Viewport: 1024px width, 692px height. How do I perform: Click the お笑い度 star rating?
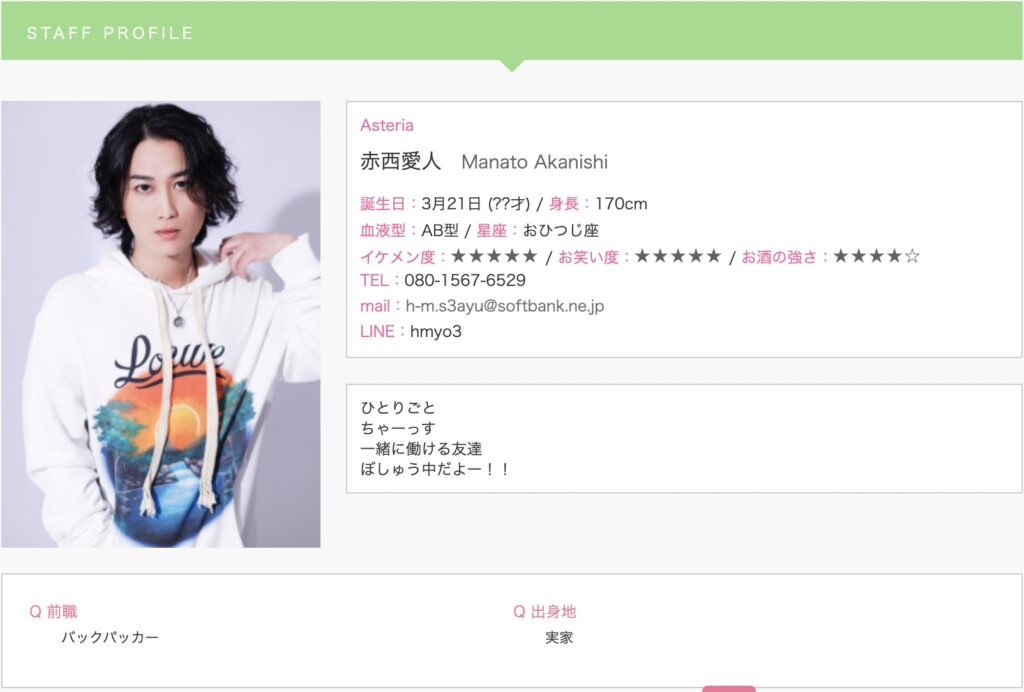pos(678,256)
